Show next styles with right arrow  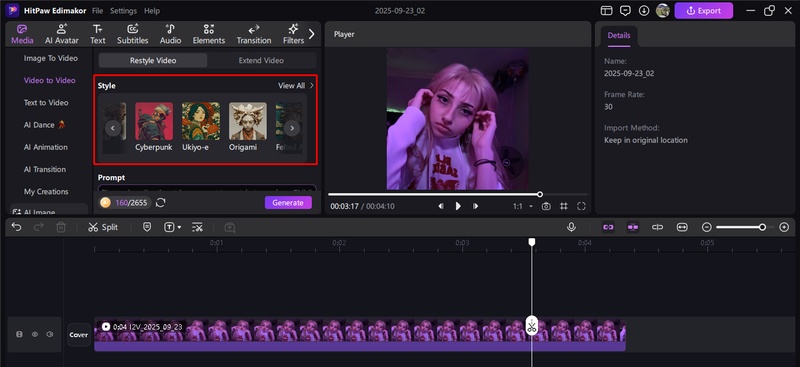click(291, 128)
